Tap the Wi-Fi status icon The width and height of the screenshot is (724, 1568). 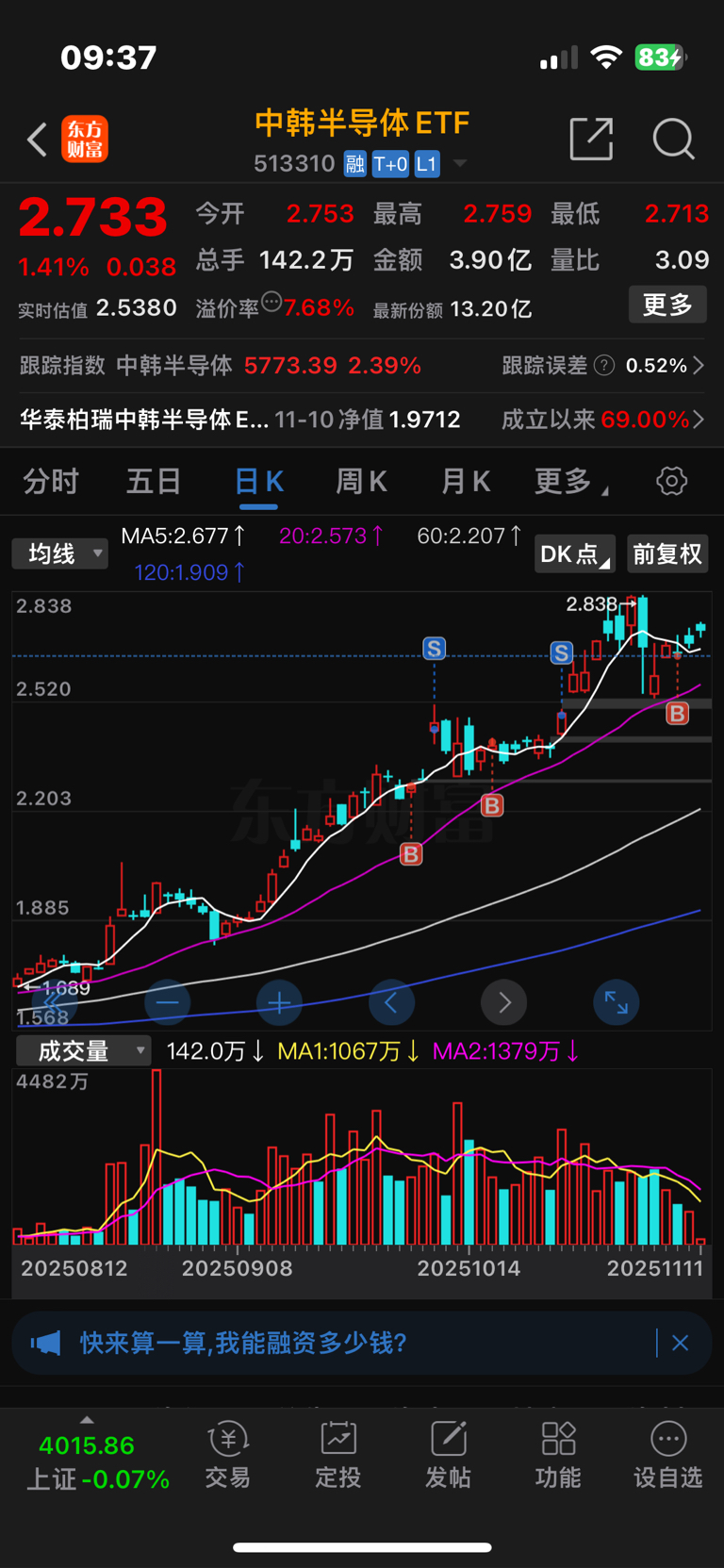[x=606, y=58]
